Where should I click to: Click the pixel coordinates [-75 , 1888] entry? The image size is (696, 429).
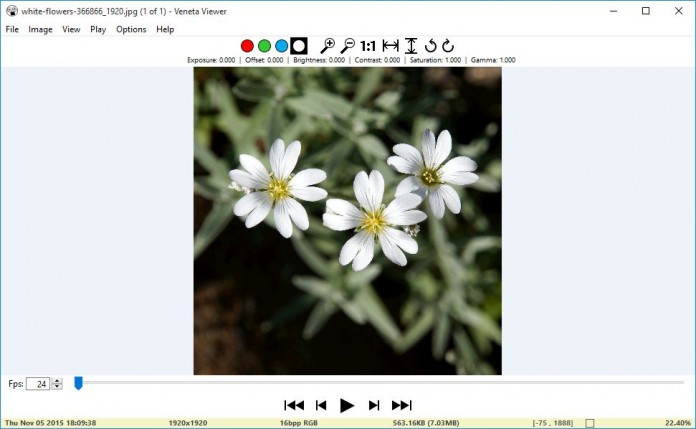point(553,423)
